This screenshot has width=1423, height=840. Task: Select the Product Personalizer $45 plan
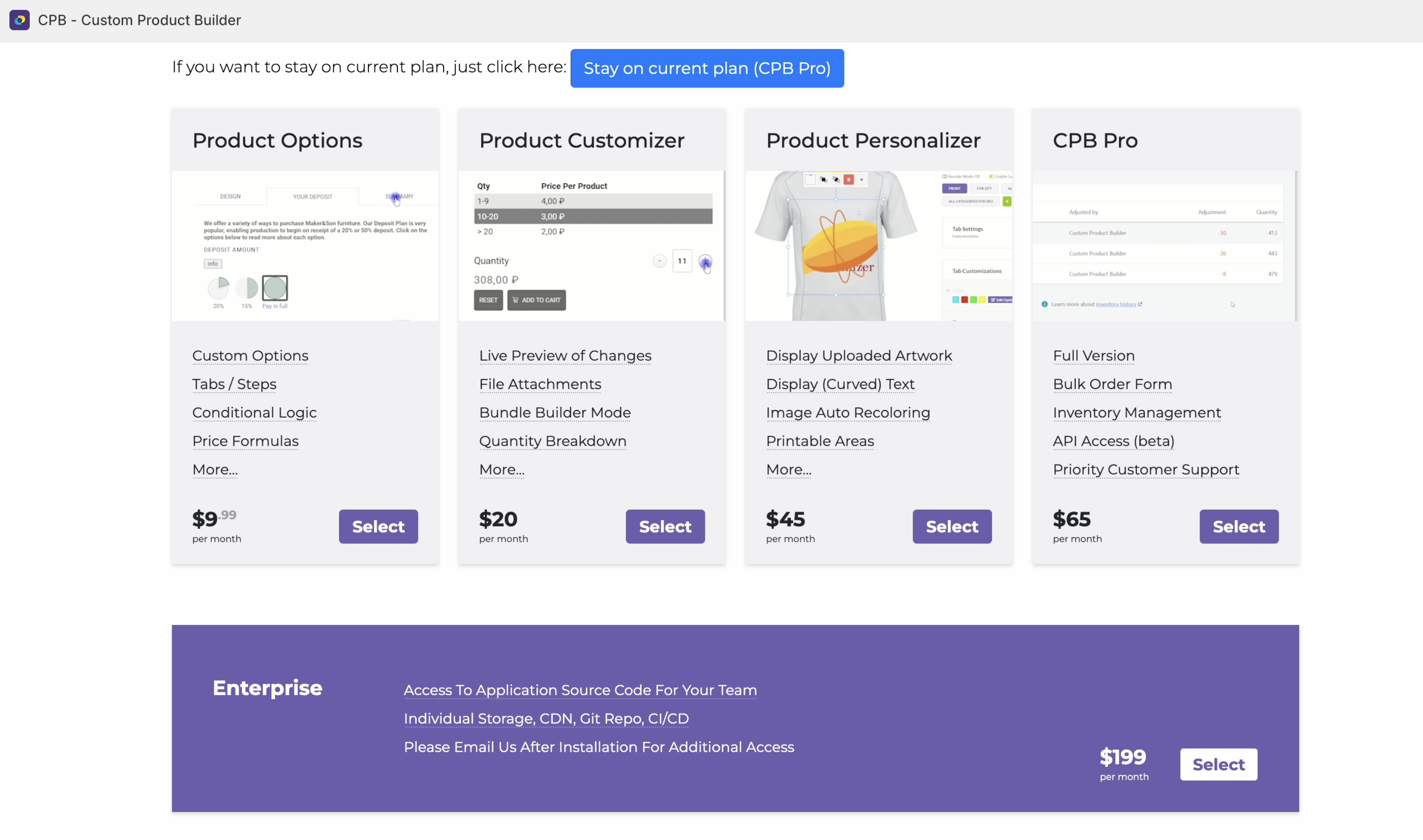coord(952,526)
